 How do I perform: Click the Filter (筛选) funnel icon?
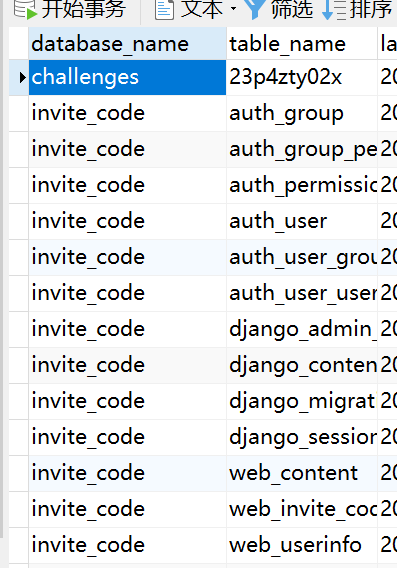point(255,9)
